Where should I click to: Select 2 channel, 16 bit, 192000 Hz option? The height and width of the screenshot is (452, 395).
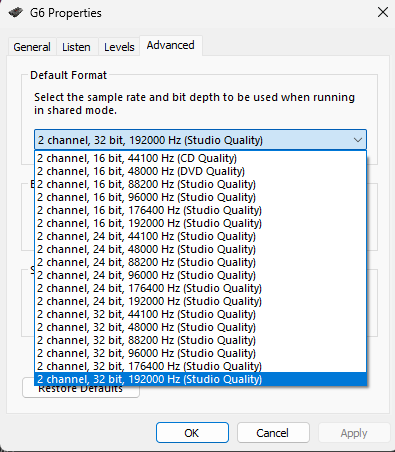coord(200,223)
